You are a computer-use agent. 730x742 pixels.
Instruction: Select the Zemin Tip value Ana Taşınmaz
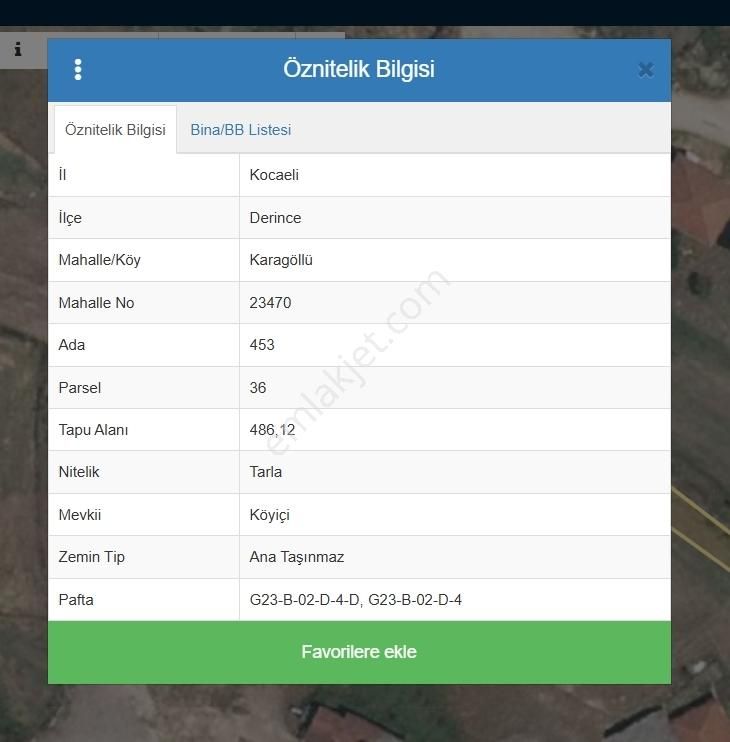296,557
